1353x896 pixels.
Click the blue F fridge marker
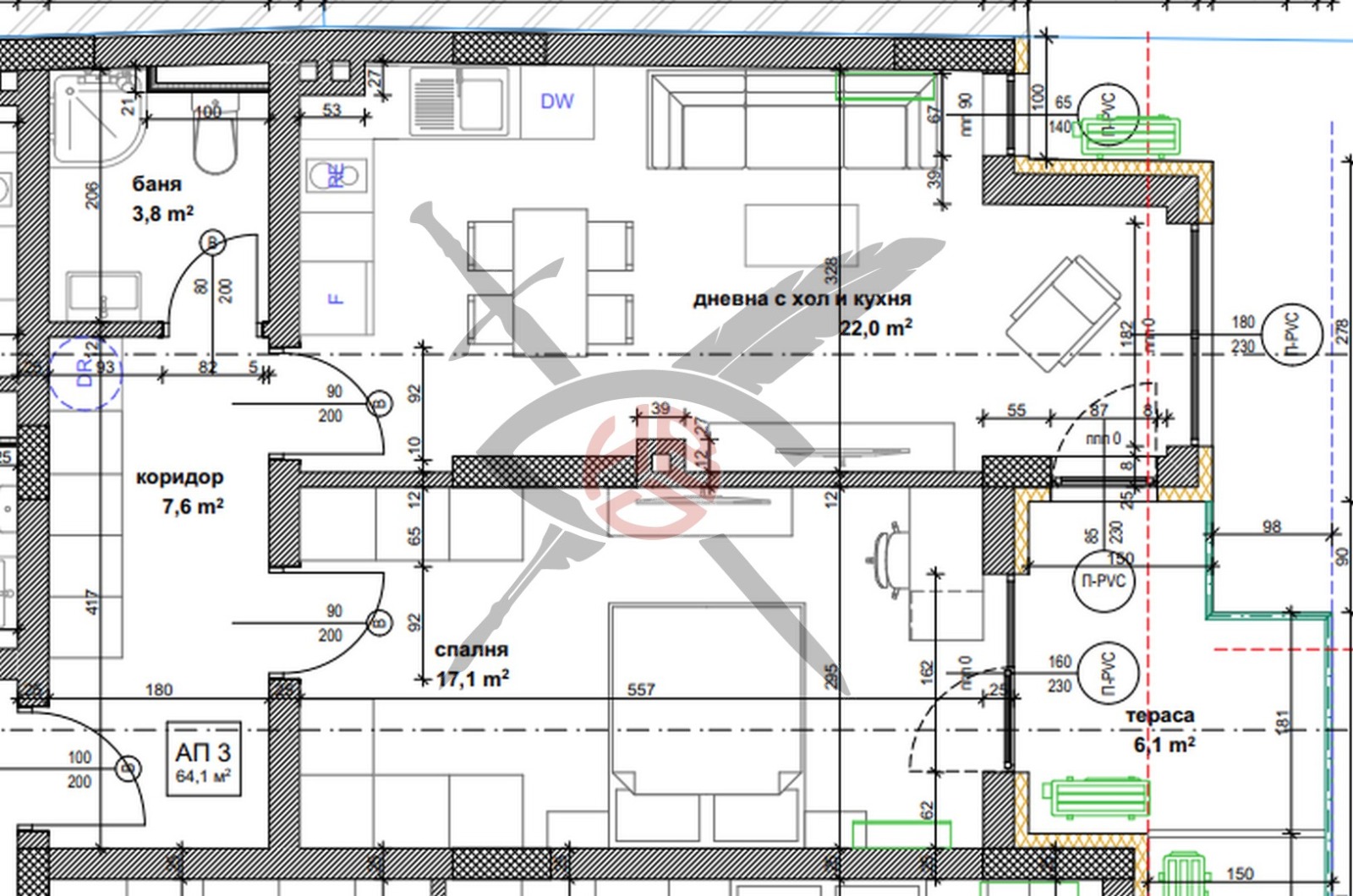tap(336, 298)
